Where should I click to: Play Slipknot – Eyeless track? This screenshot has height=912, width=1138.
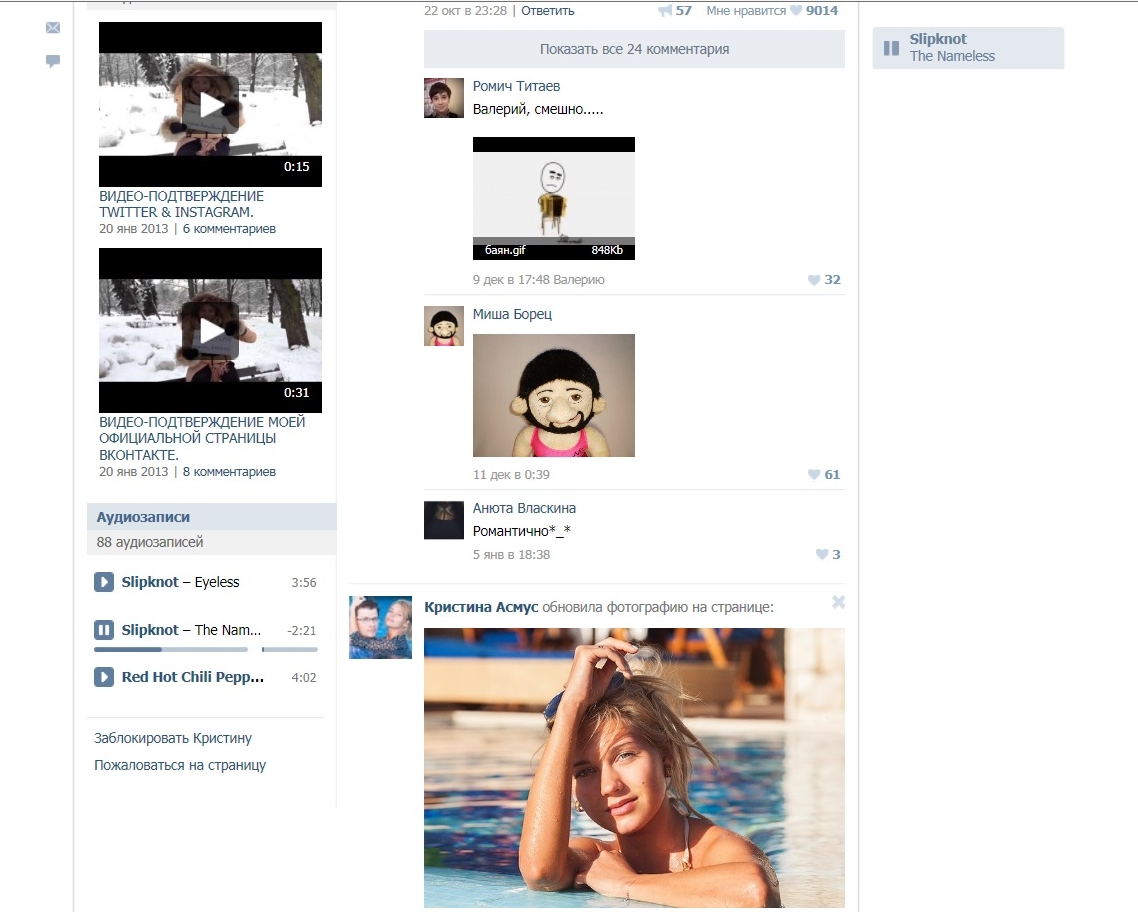pos(104,582)
